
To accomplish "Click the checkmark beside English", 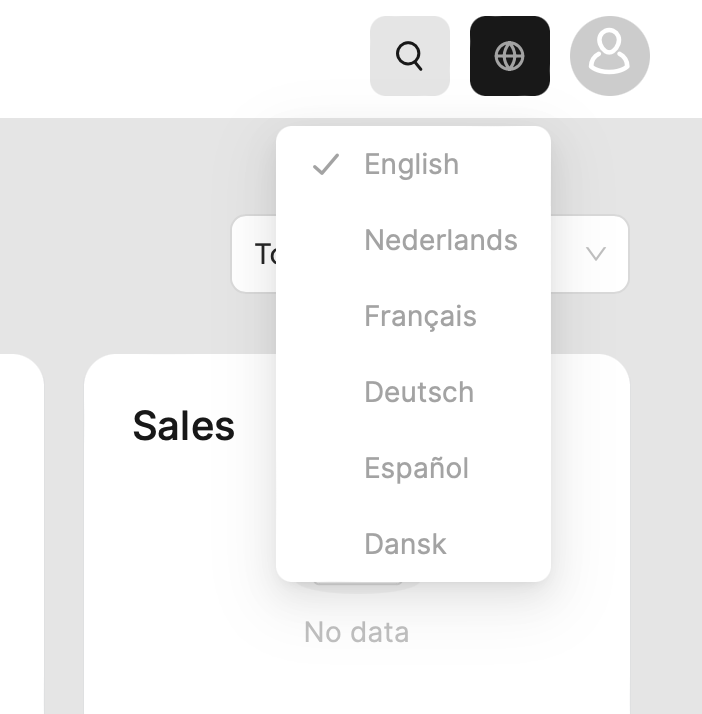I will (326, 165).
